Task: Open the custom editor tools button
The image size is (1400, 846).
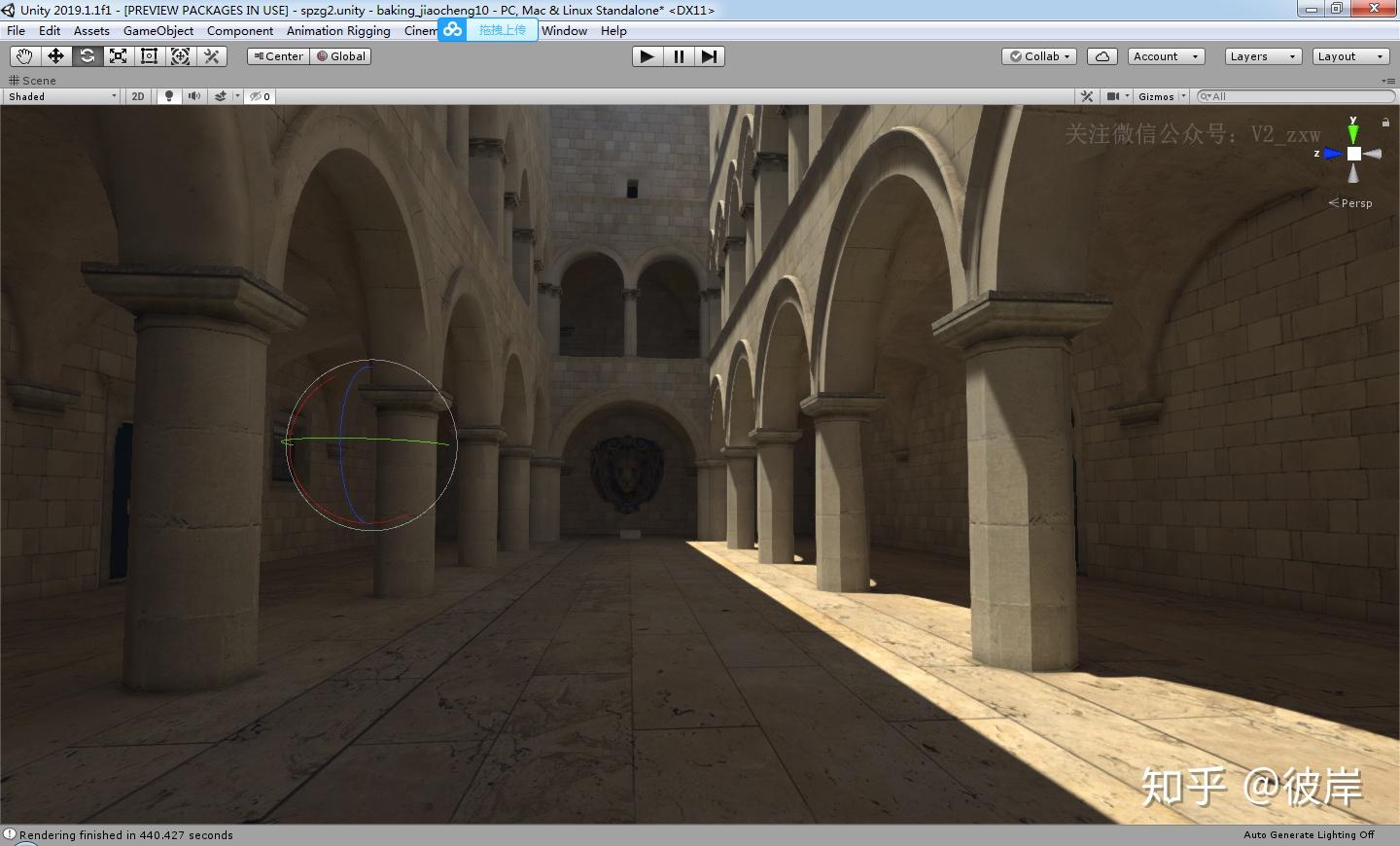Action: pyautogui.click(x=211, y=56)
